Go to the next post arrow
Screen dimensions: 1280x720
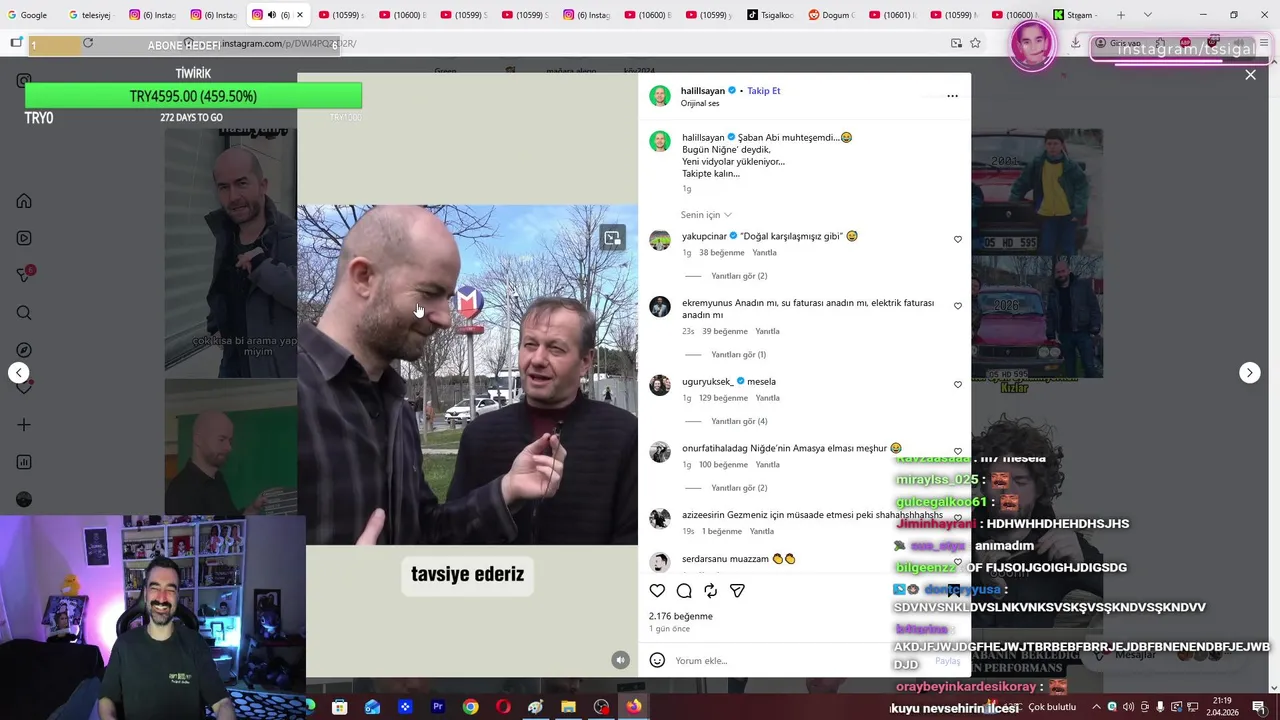tap(1249, 372)
